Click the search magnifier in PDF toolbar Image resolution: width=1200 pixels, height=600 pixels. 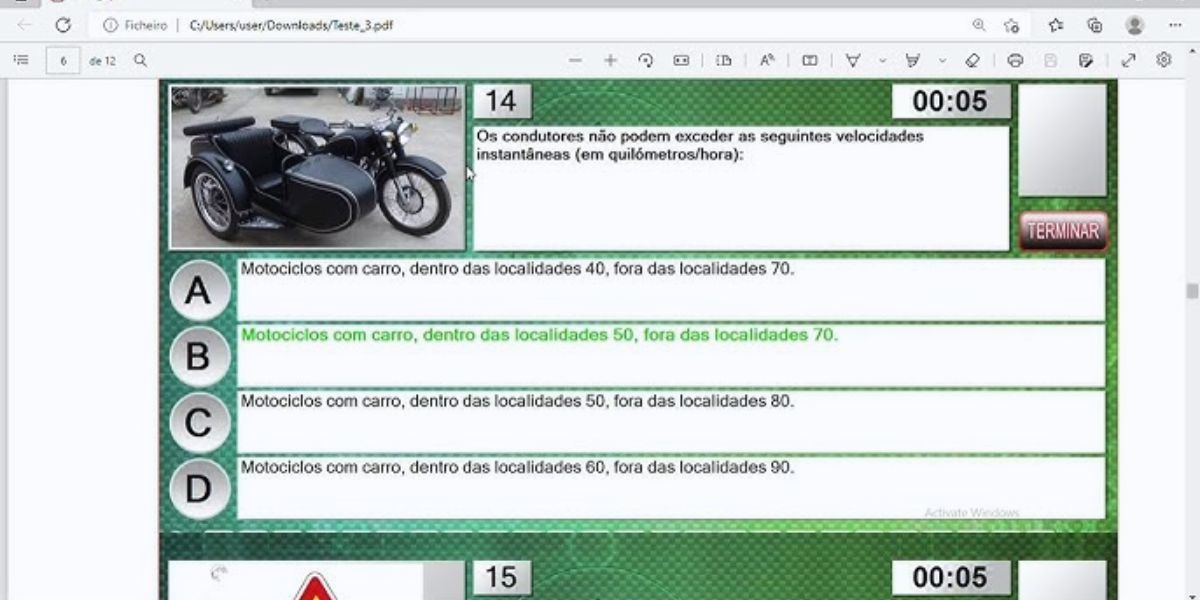[141, 60]
